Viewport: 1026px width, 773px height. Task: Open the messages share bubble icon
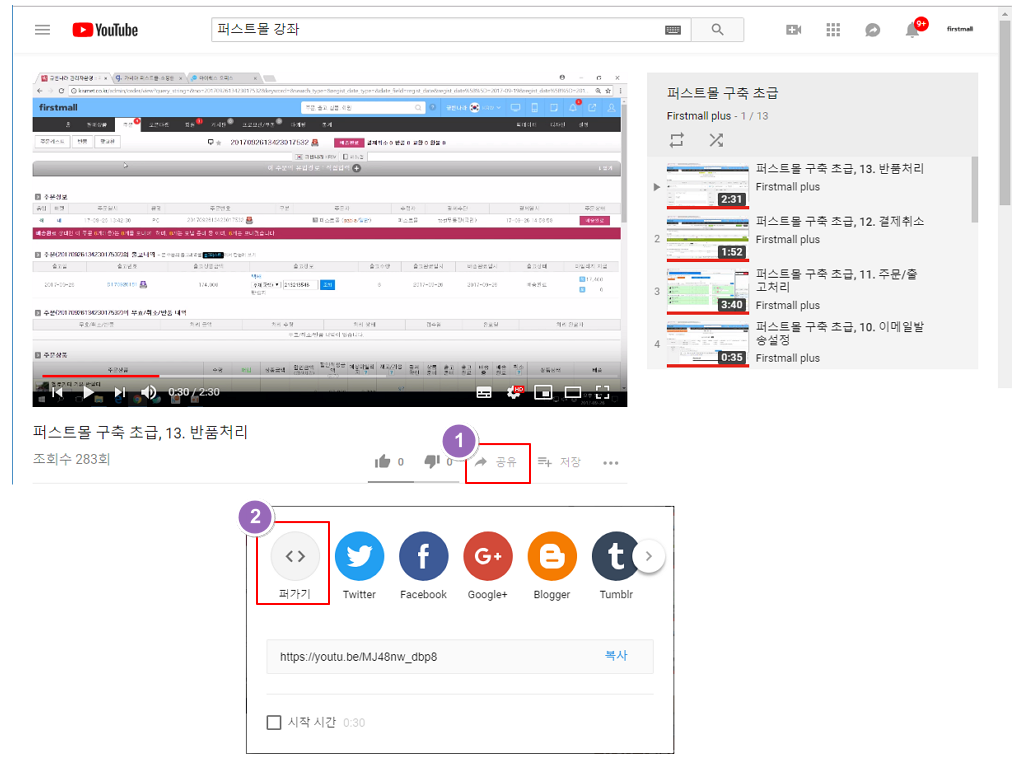(872, 30)
